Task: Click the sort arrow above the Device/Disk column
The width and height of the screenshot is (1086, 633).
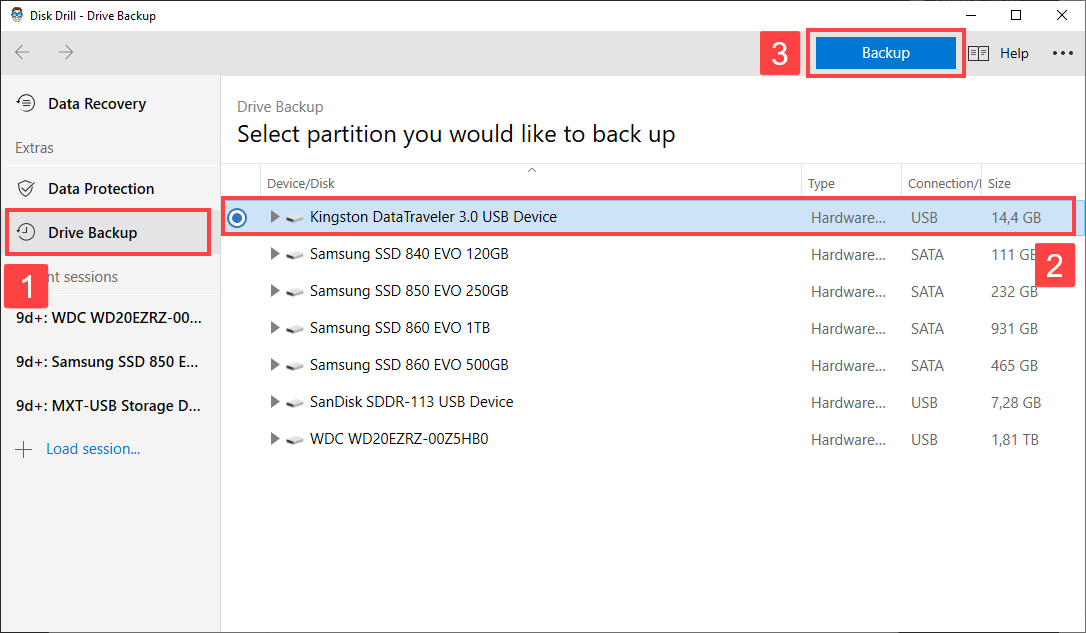Action: pyautogui.click(x=531, y=170)
